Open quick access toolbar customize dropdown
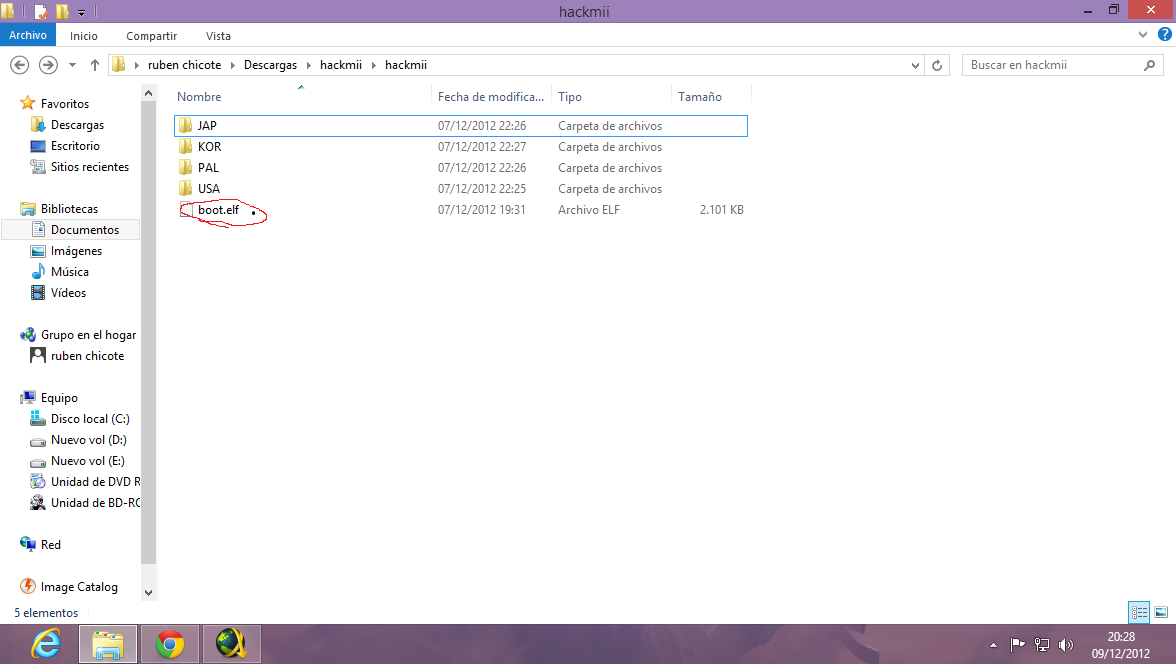This screenshot has width=1176, height=664. pos(81,12)
